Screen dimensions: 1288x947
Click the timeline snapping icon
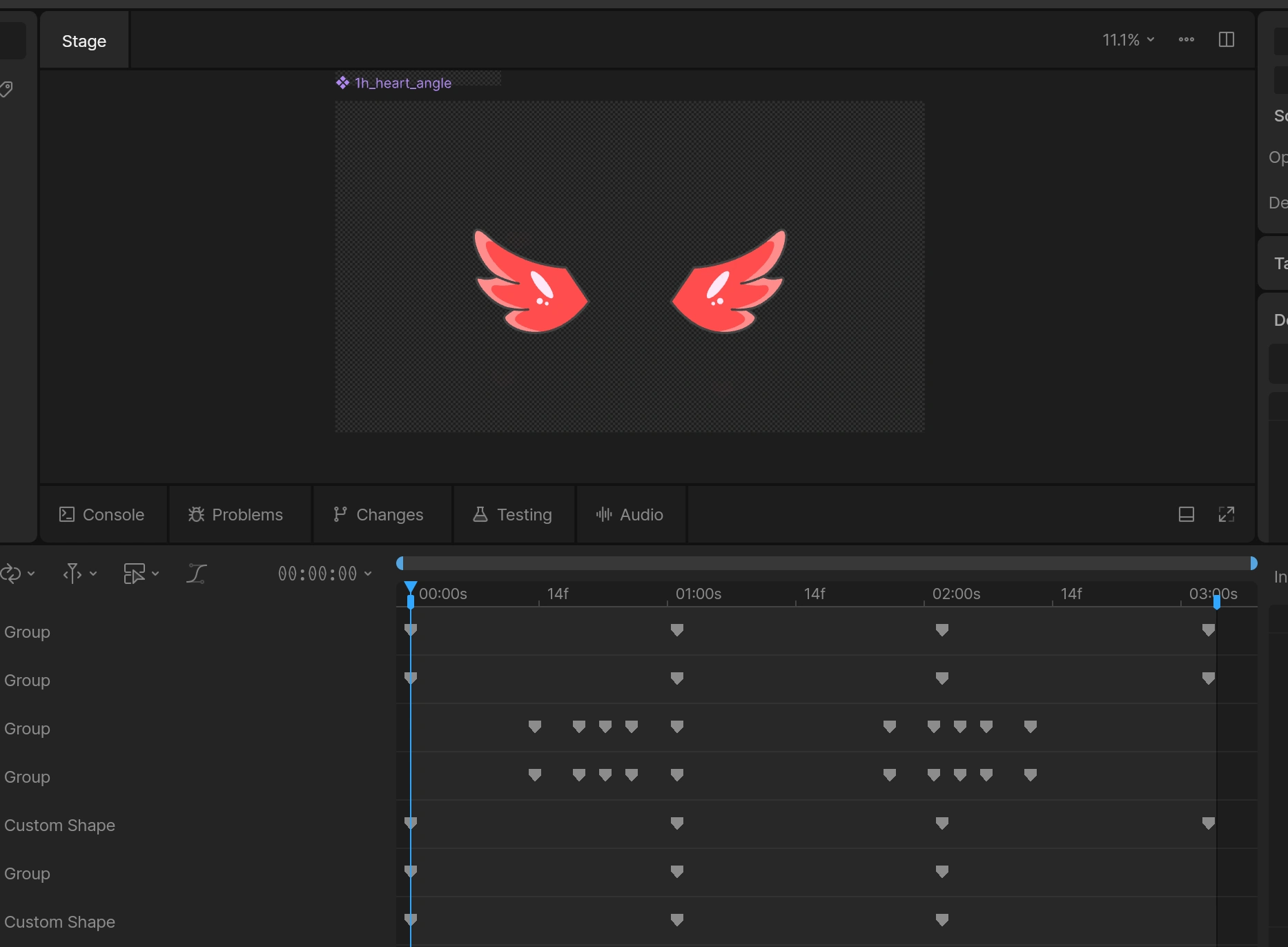[72, 574]
